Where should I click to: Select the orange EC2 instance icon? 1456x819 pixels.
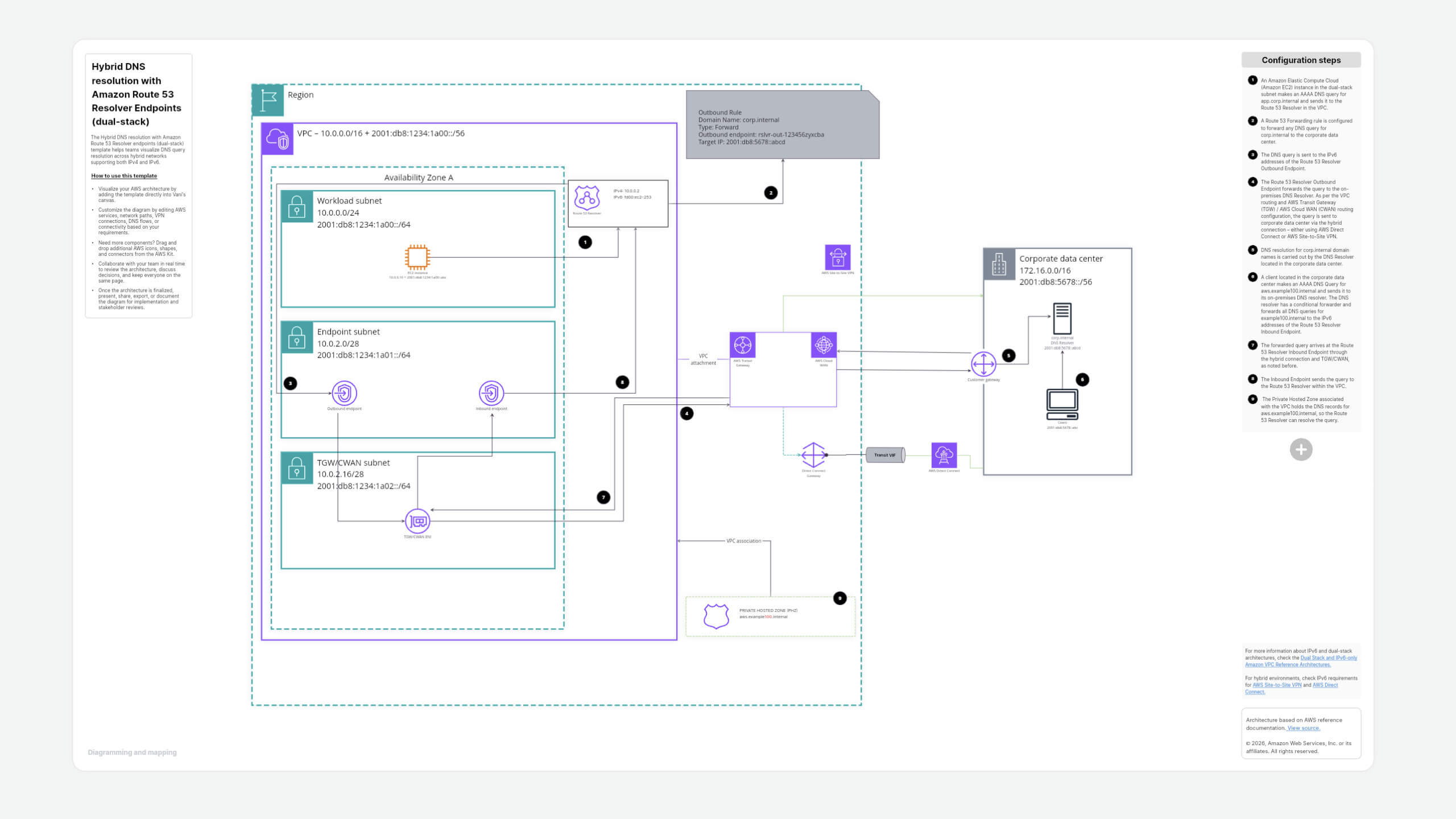(x=417, y=257)
